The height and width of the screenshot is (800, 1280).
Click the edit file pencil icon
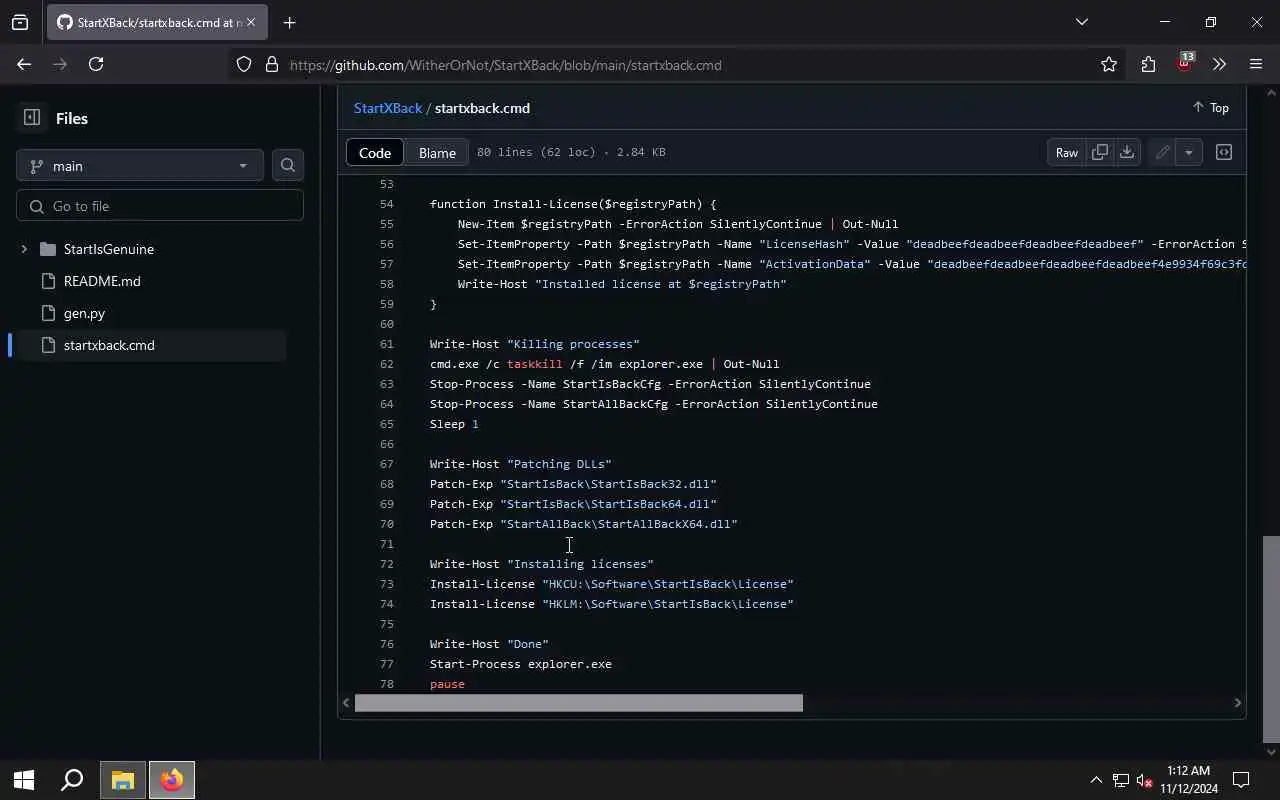click(1162, 152)
